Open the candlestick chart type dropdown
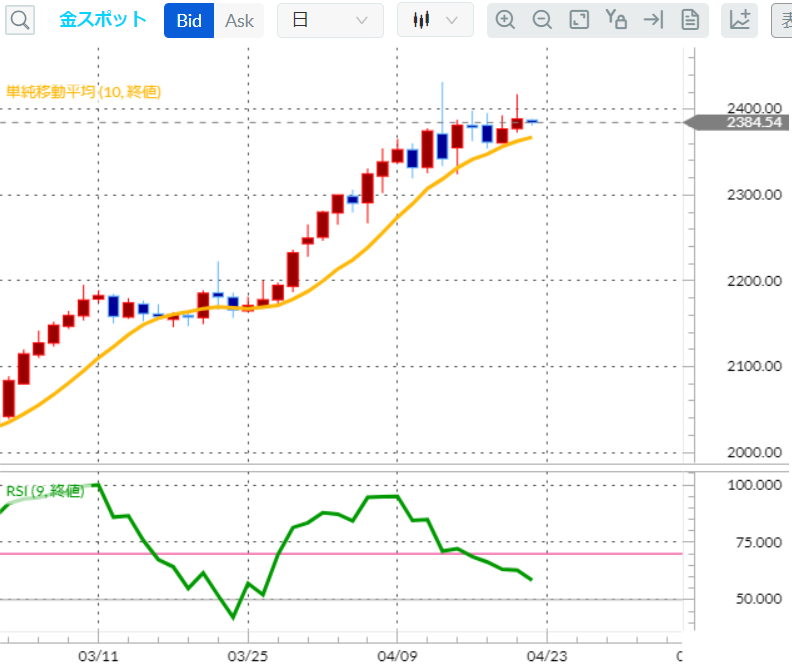Image resolution: width=792 pixels, height=665 pixels. [435, 20]
